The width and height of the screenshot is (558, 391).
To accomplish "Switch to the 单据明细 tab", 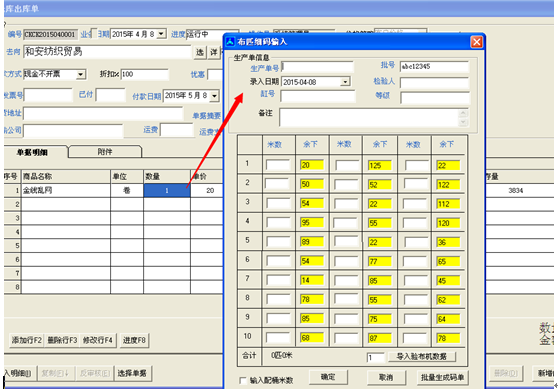I will [32, 152].
